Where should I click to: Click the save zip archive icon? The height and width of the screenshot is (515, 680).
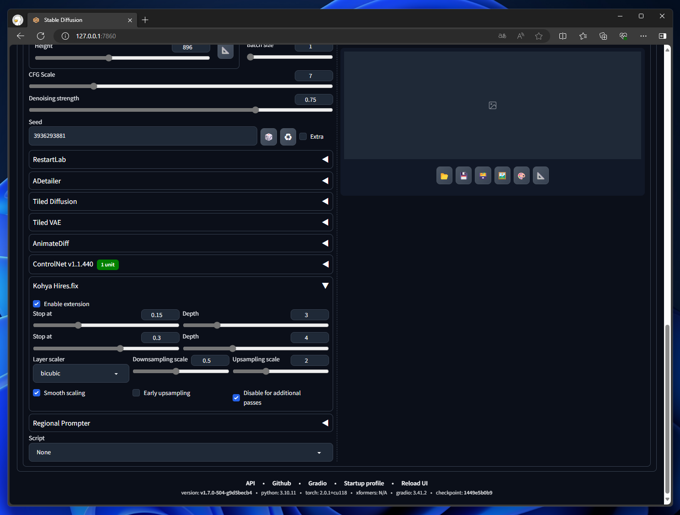click(x=483, y=176)
